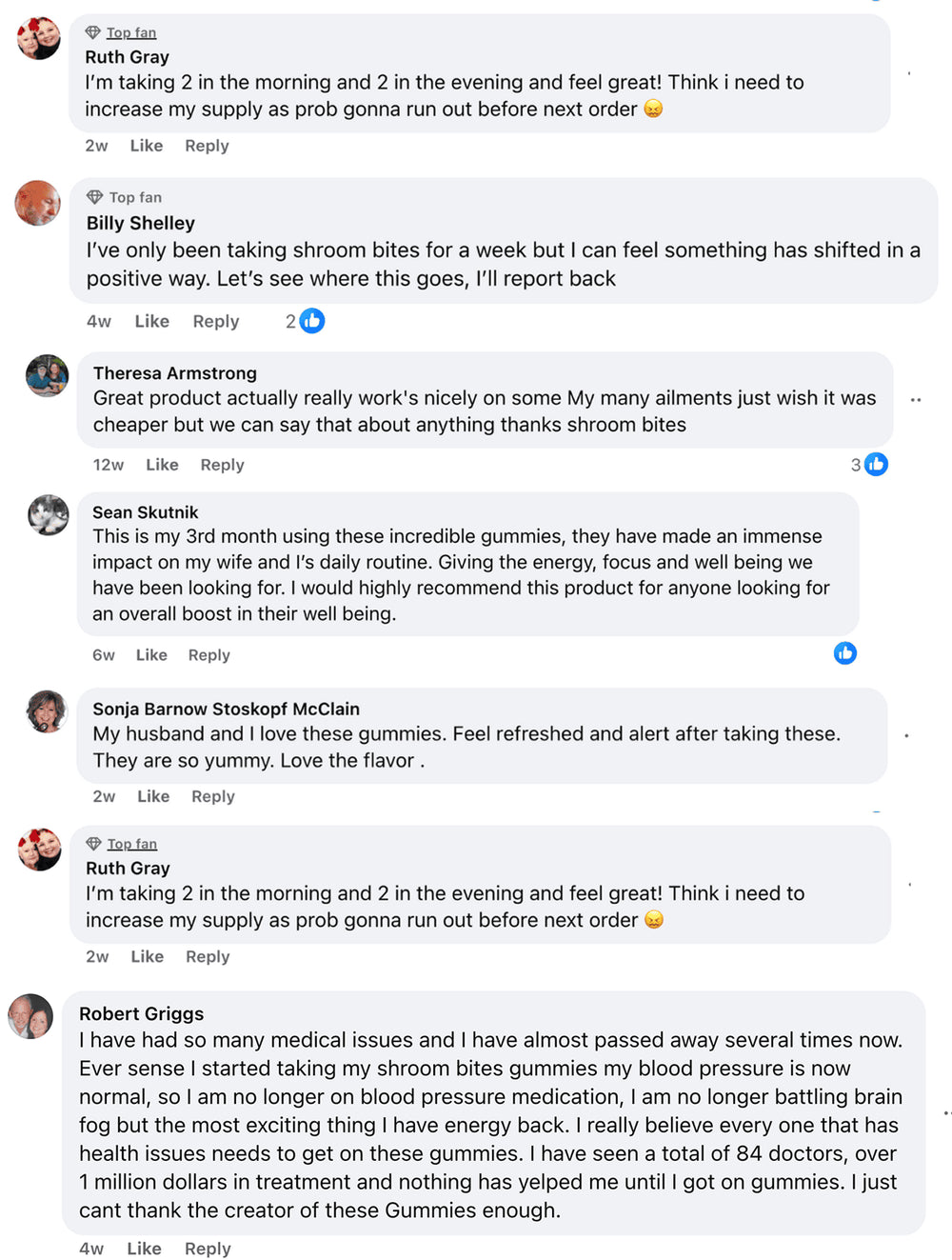952x1260 pixels.
Task: Click the blue like icon on Sean Skutnik's comment
Action: click(x=844, y=652)
